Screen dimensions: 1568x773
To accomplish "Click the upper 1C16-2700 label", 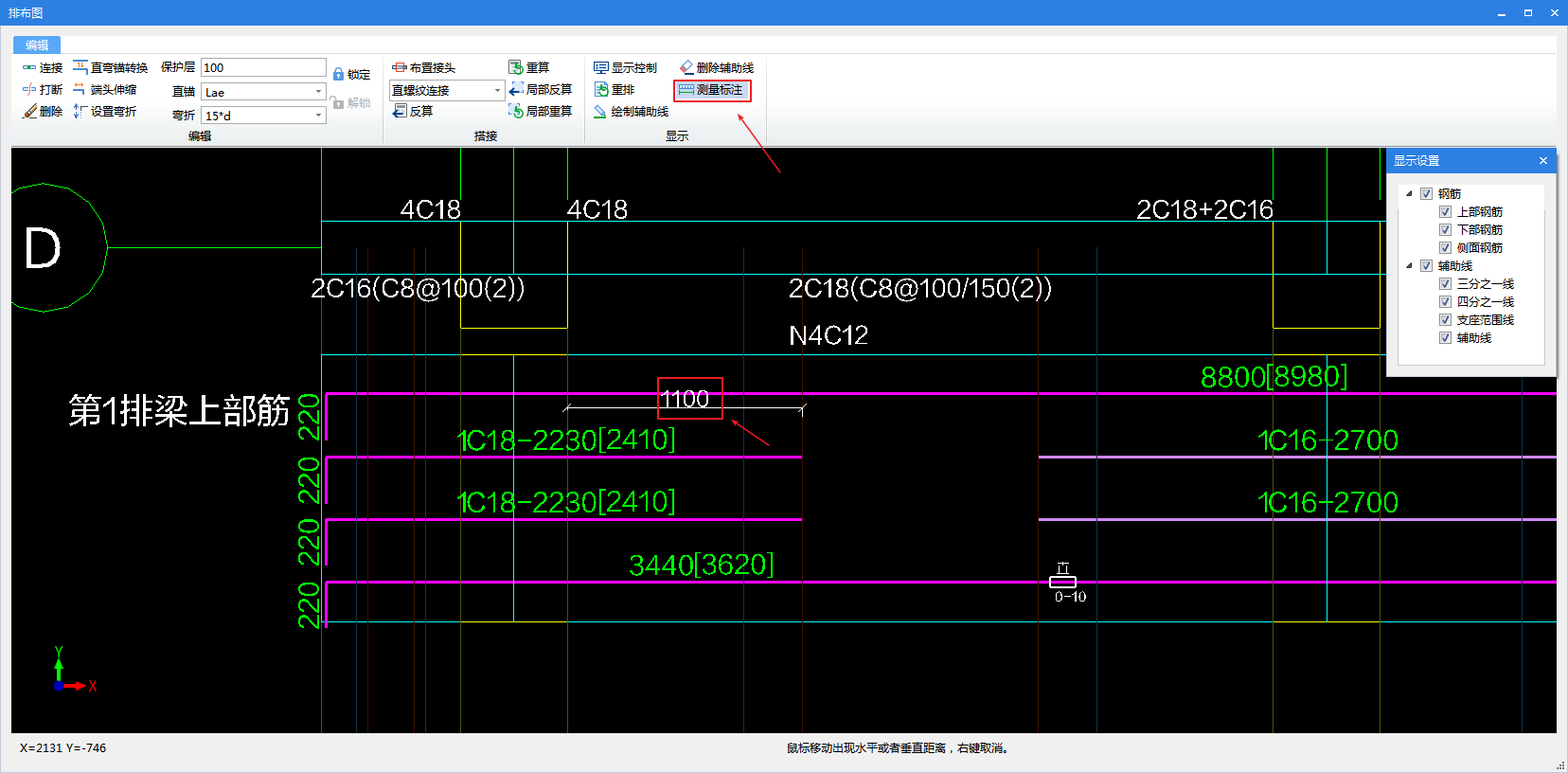I will click(x=1327, y=440).
